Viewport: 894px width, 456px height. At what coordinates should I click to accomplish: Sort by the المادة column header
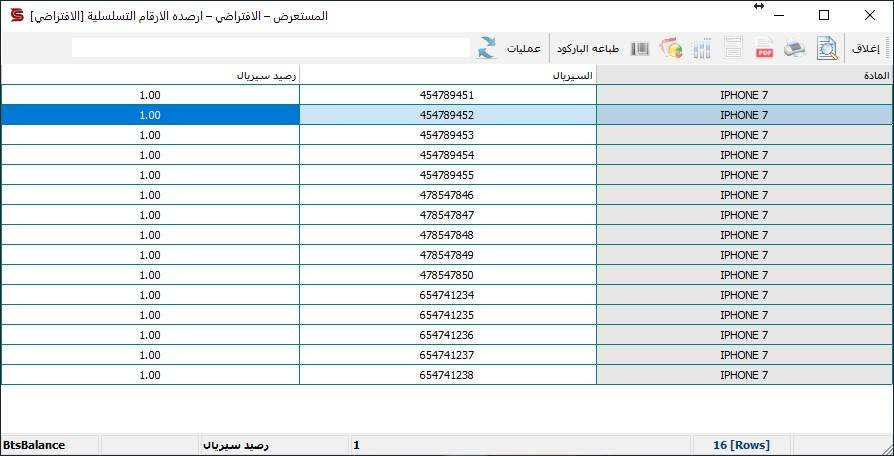(745, 75)
